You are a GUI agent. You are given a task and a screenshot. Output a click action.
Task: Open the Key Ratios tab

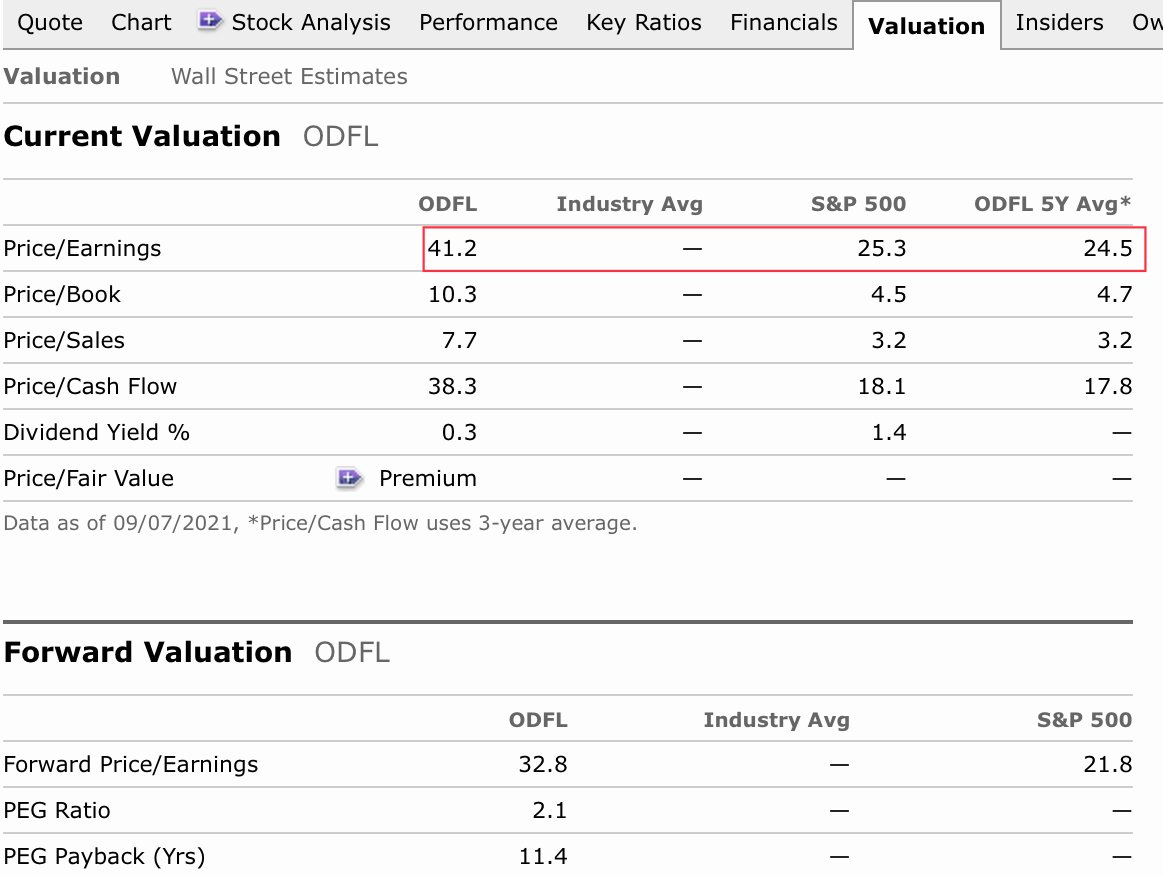pos(644,23)
